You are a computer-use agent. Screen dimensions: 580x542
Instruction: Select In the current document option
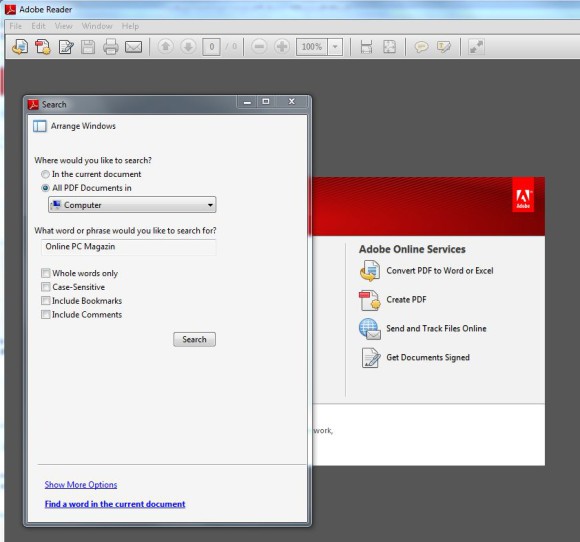tap(45, 174)
